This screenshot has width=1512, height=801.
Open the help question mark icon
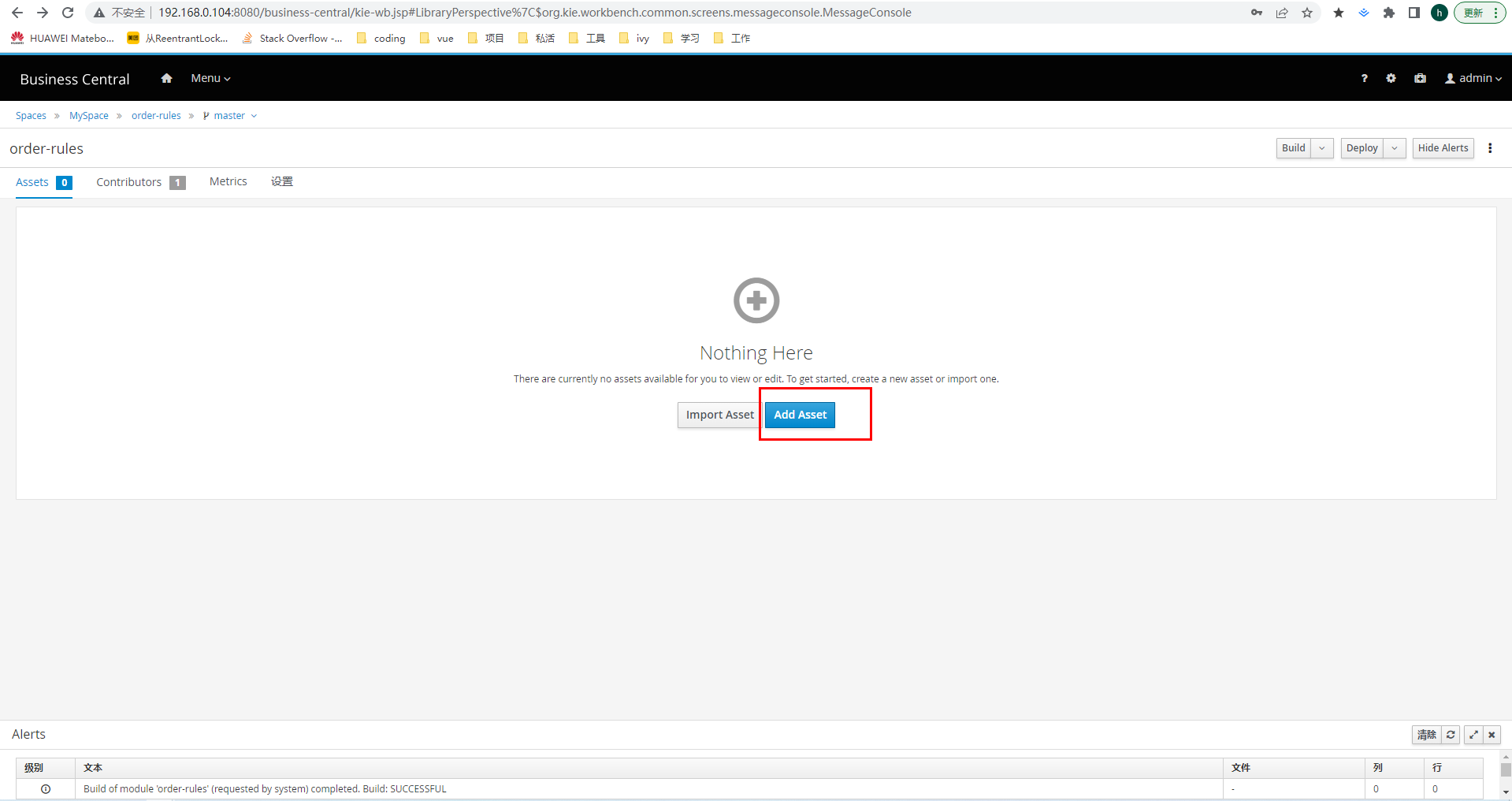[1364, 78]
